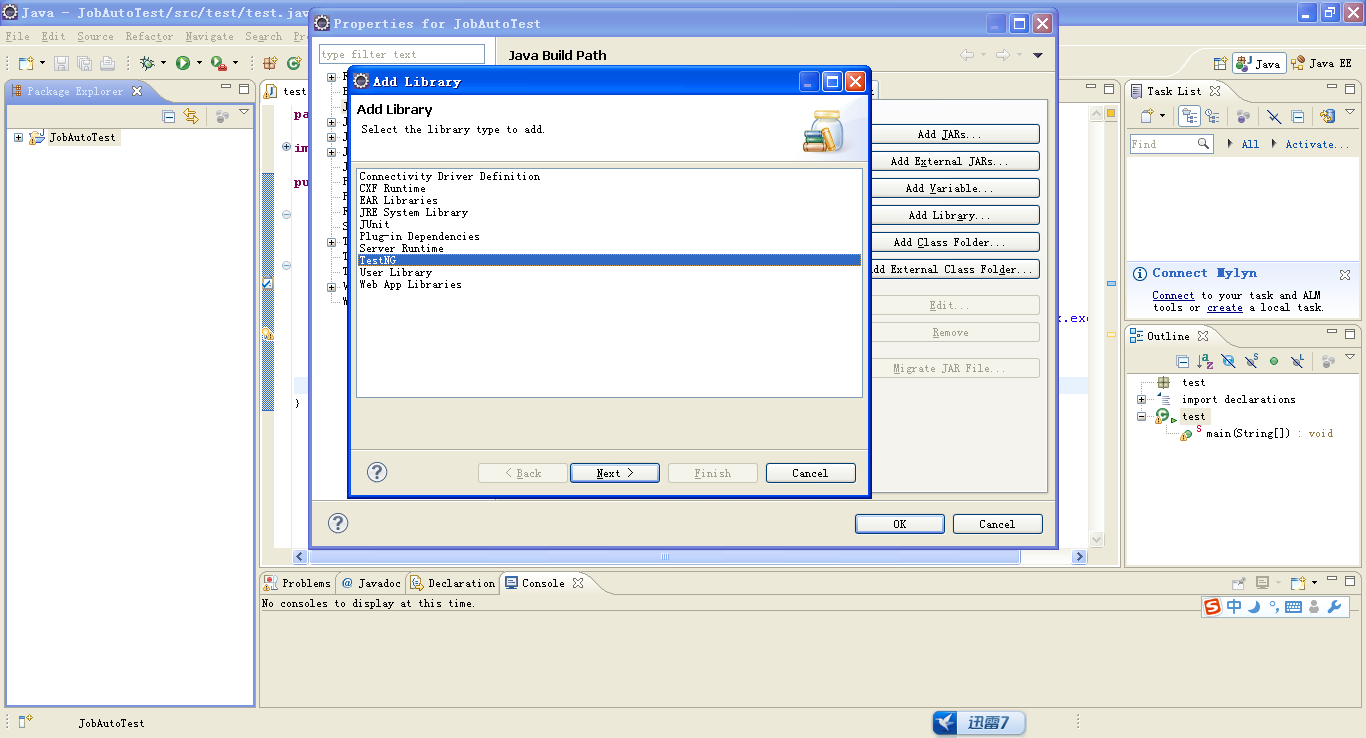This screenshot has width=1366, height=738.
Task: Click Next in Add Library wizard
Action: pyautogui.click(x=614, y=473)
